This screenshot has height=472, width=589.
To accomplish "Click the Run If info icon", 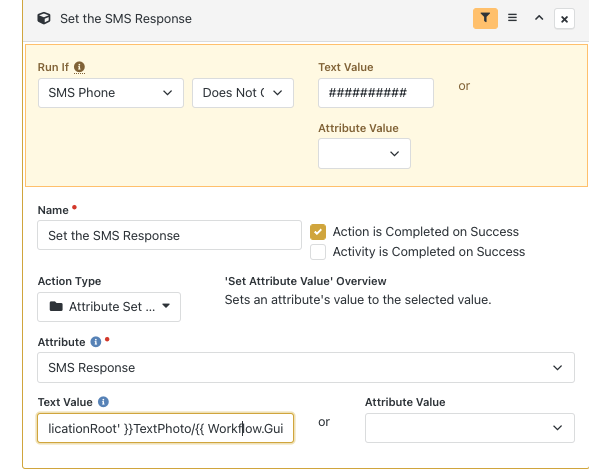I will click(x=79, y=67).
